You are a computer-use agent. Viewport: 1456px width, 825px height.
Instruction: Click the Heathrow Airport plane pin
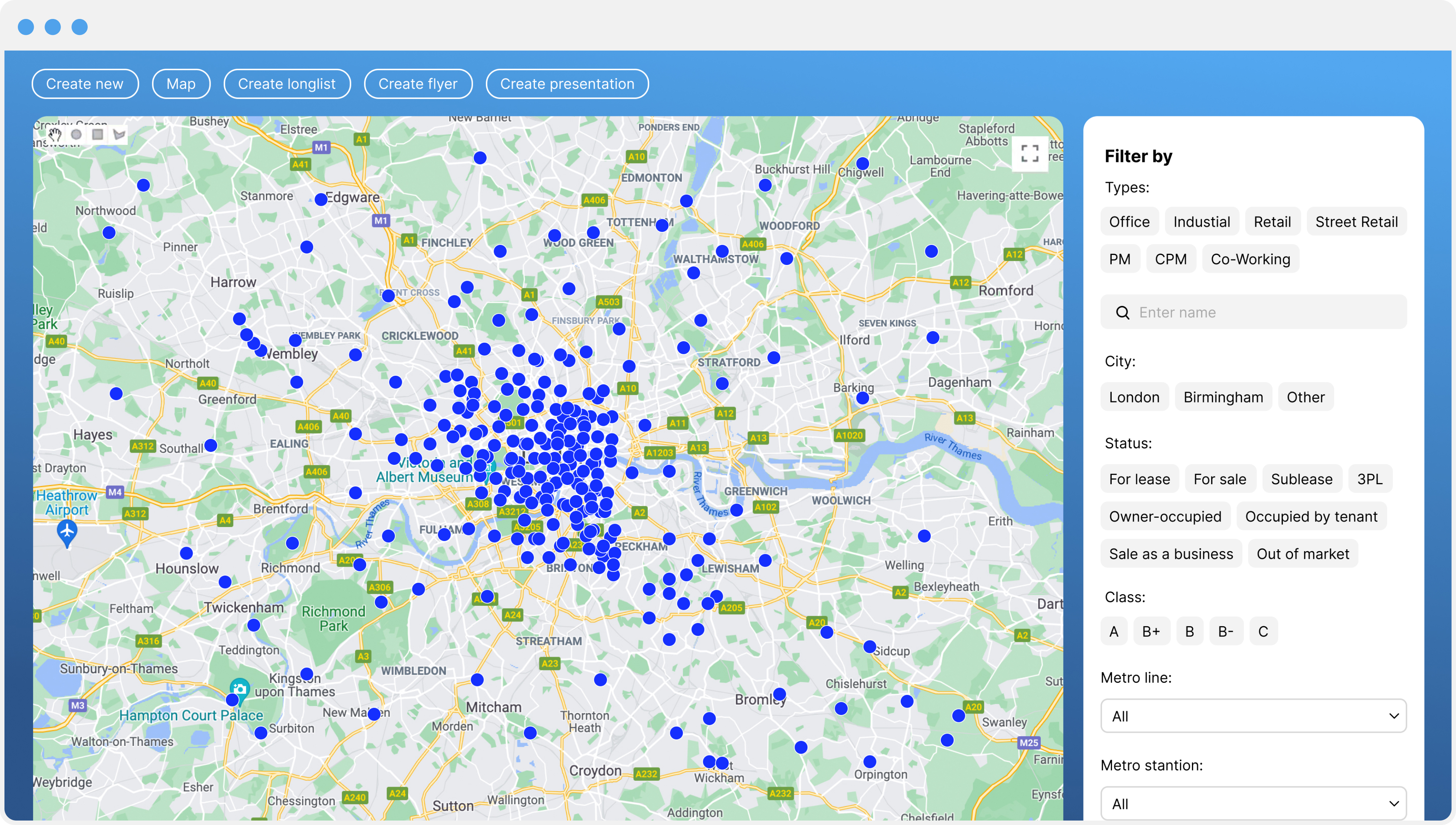coord(67,533)
